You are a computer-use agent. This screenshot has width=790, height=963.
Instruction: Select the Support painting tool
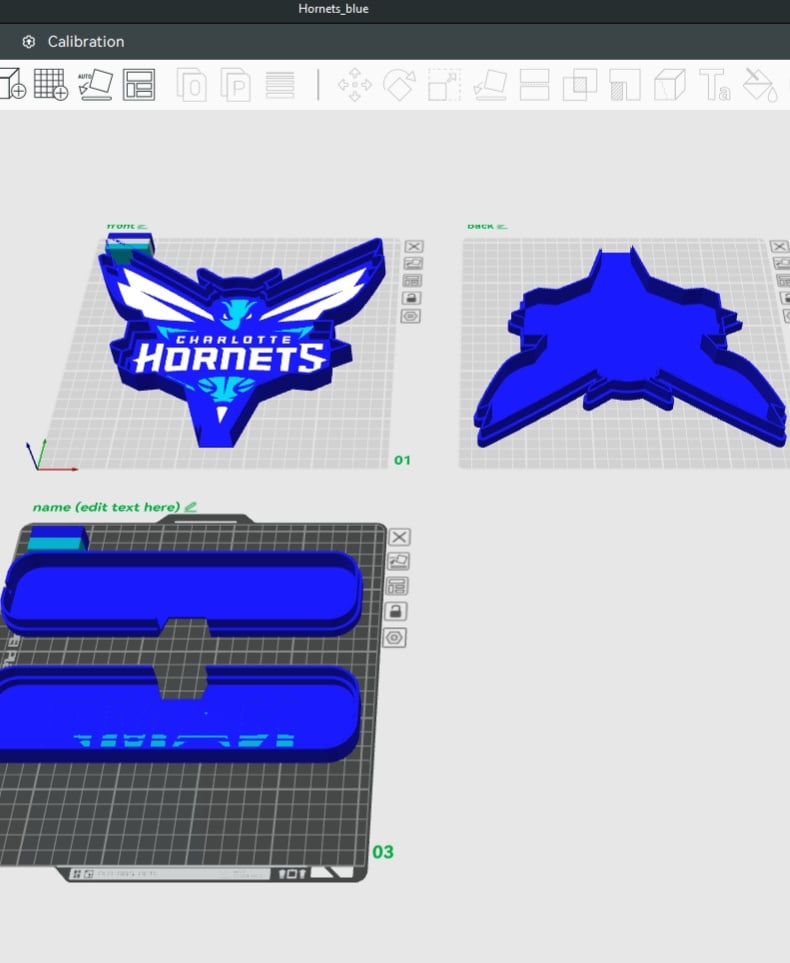[x=625, y=84]
